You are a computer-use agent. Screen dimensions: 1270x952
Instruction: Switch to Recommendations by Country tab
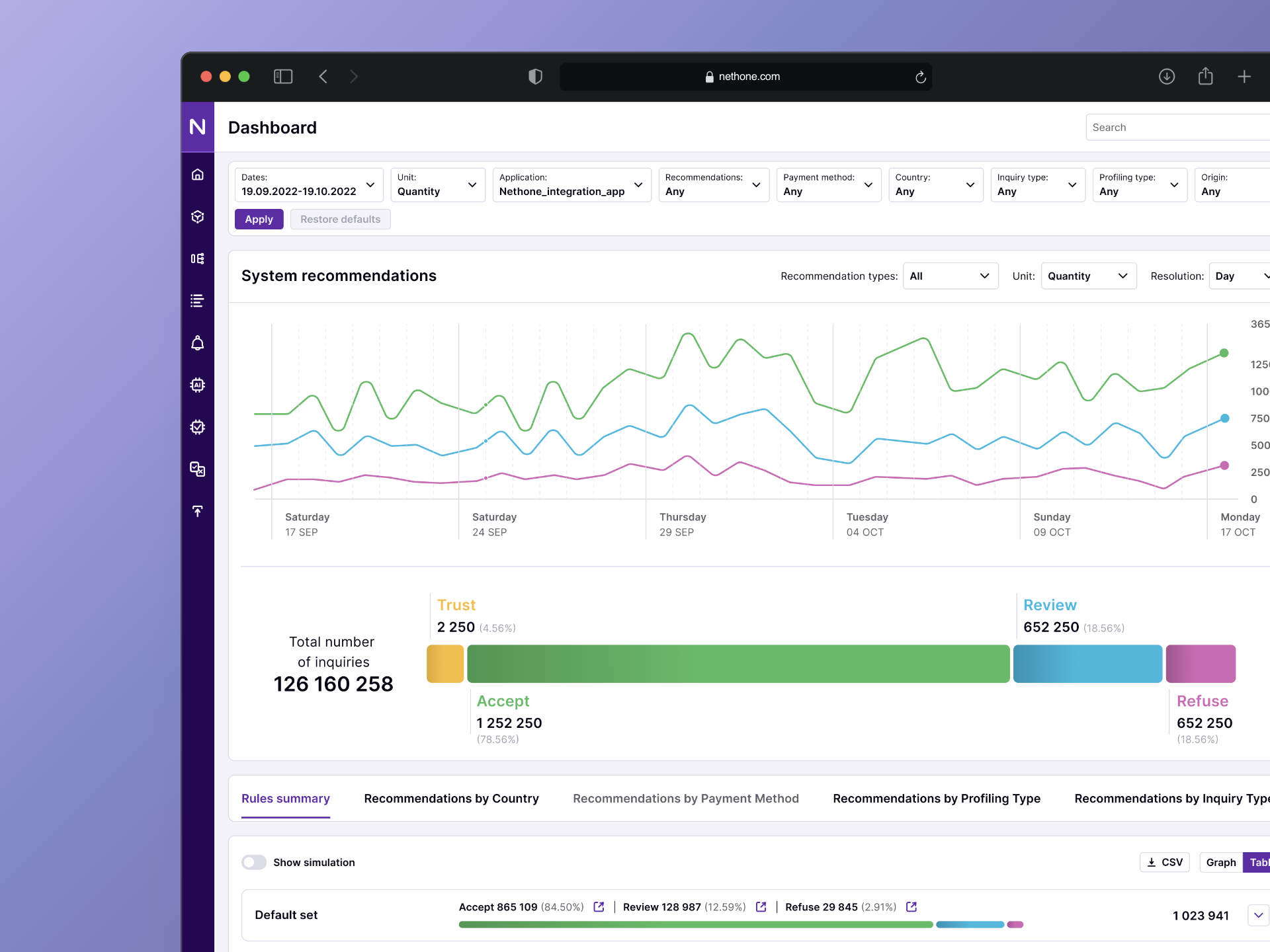(x=451, y=799)
